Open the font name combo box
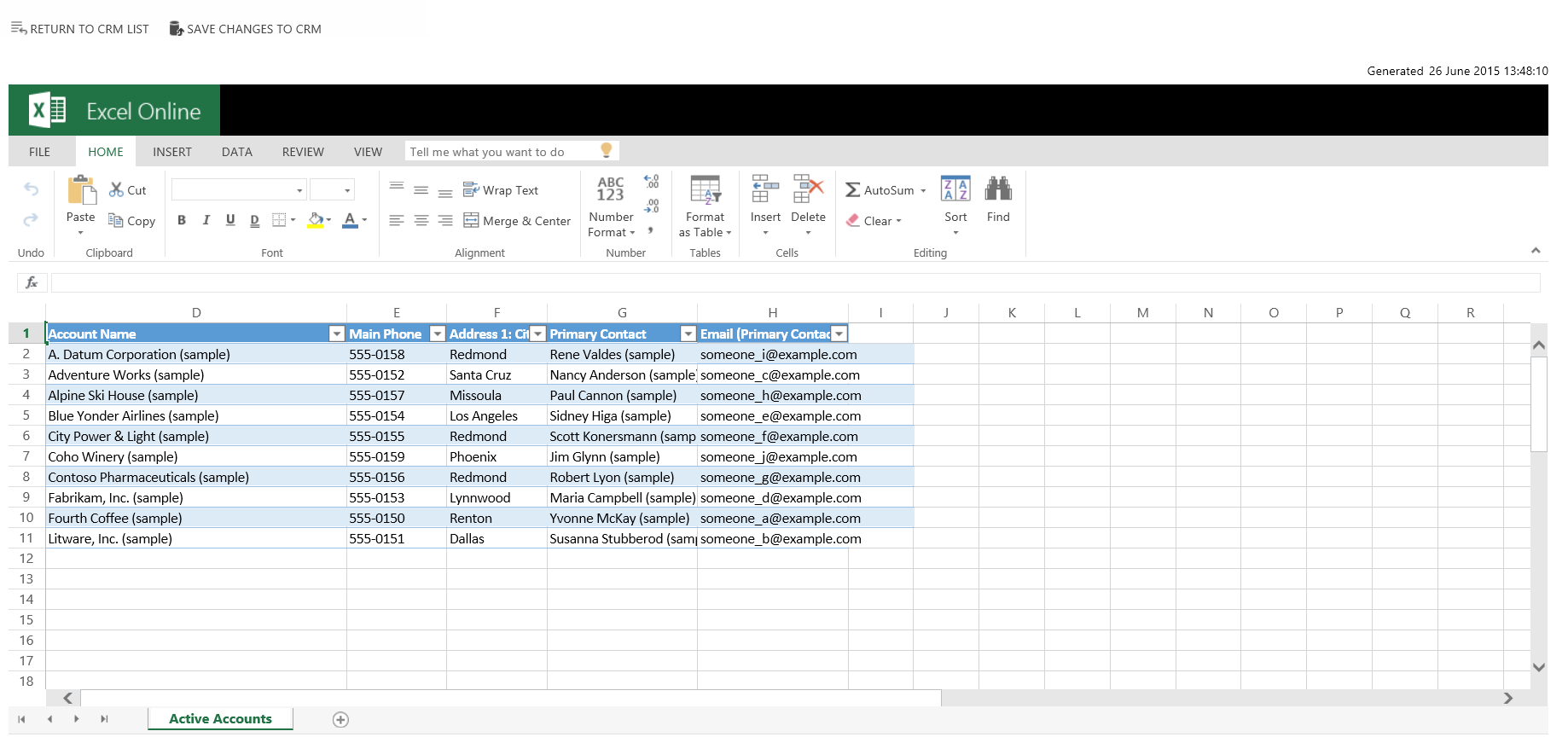Viewport: 1568px width, 737px height. [239, 189]
